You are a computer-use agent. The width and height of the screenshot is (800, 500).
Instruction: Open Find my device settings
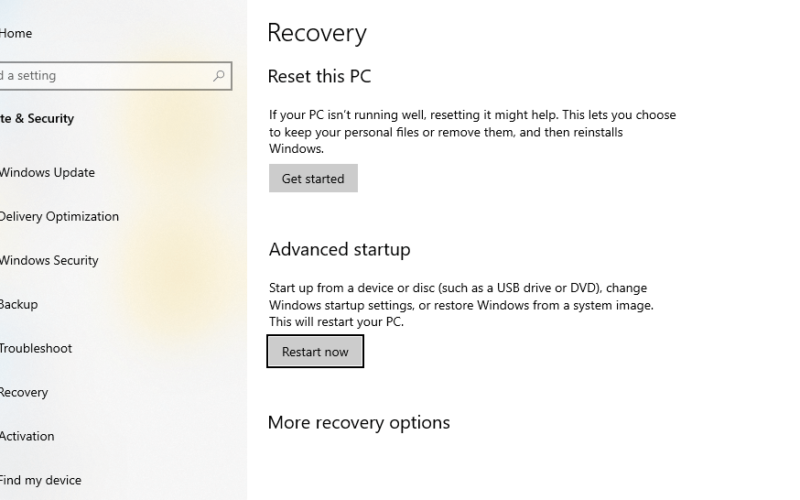pos(40,480)
